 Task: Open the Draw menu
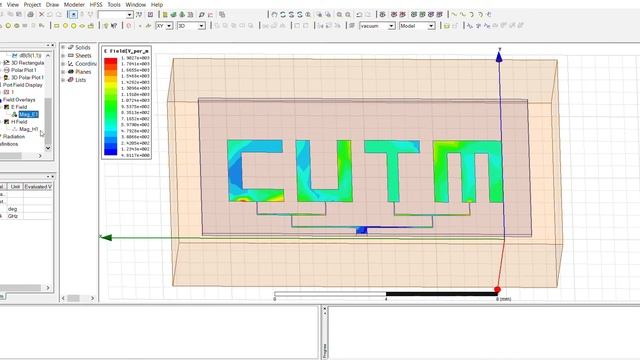pyautogui.click(x=52, y=4)
